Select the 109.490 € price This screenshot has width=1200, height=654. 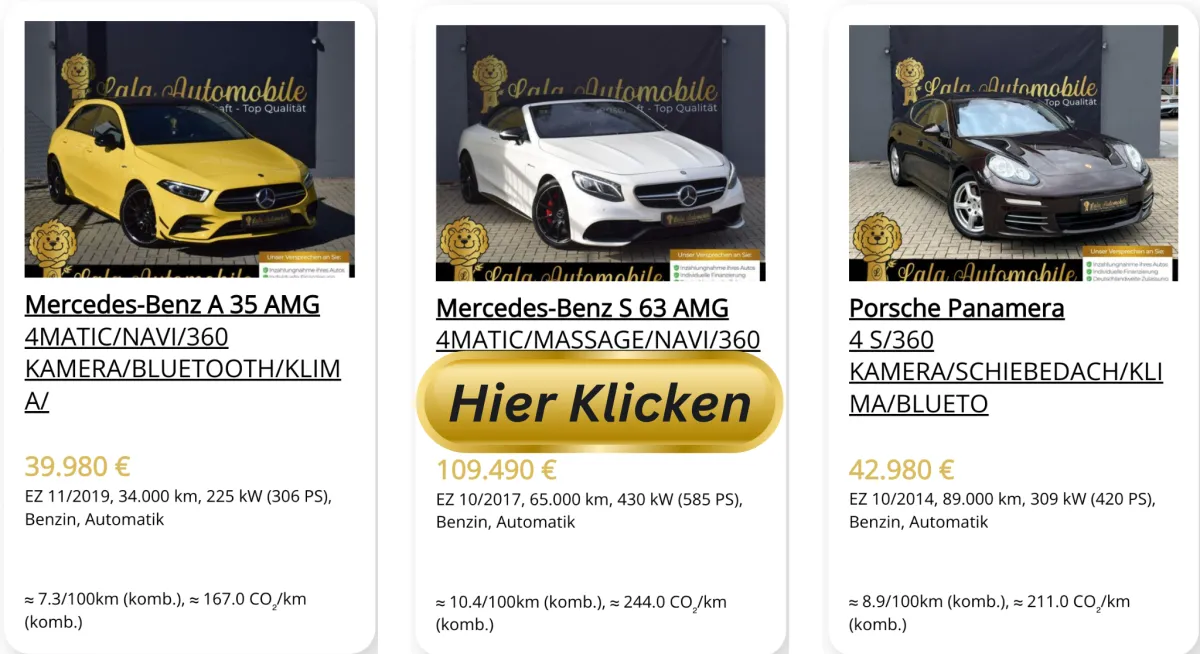pos(496,469)
